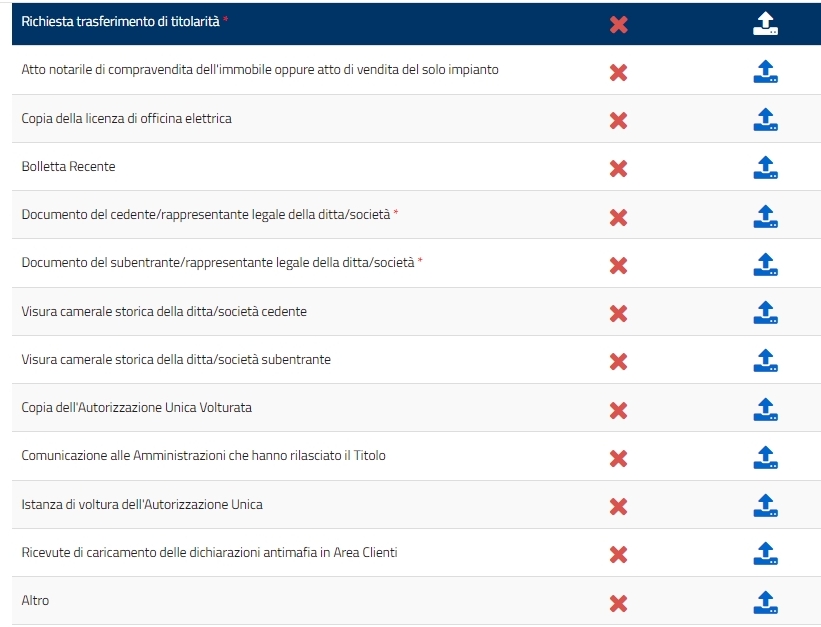Upload Copia dell'Autorizzazione Unica Volturata
This screenshot has width=821, height=627.
765,410
